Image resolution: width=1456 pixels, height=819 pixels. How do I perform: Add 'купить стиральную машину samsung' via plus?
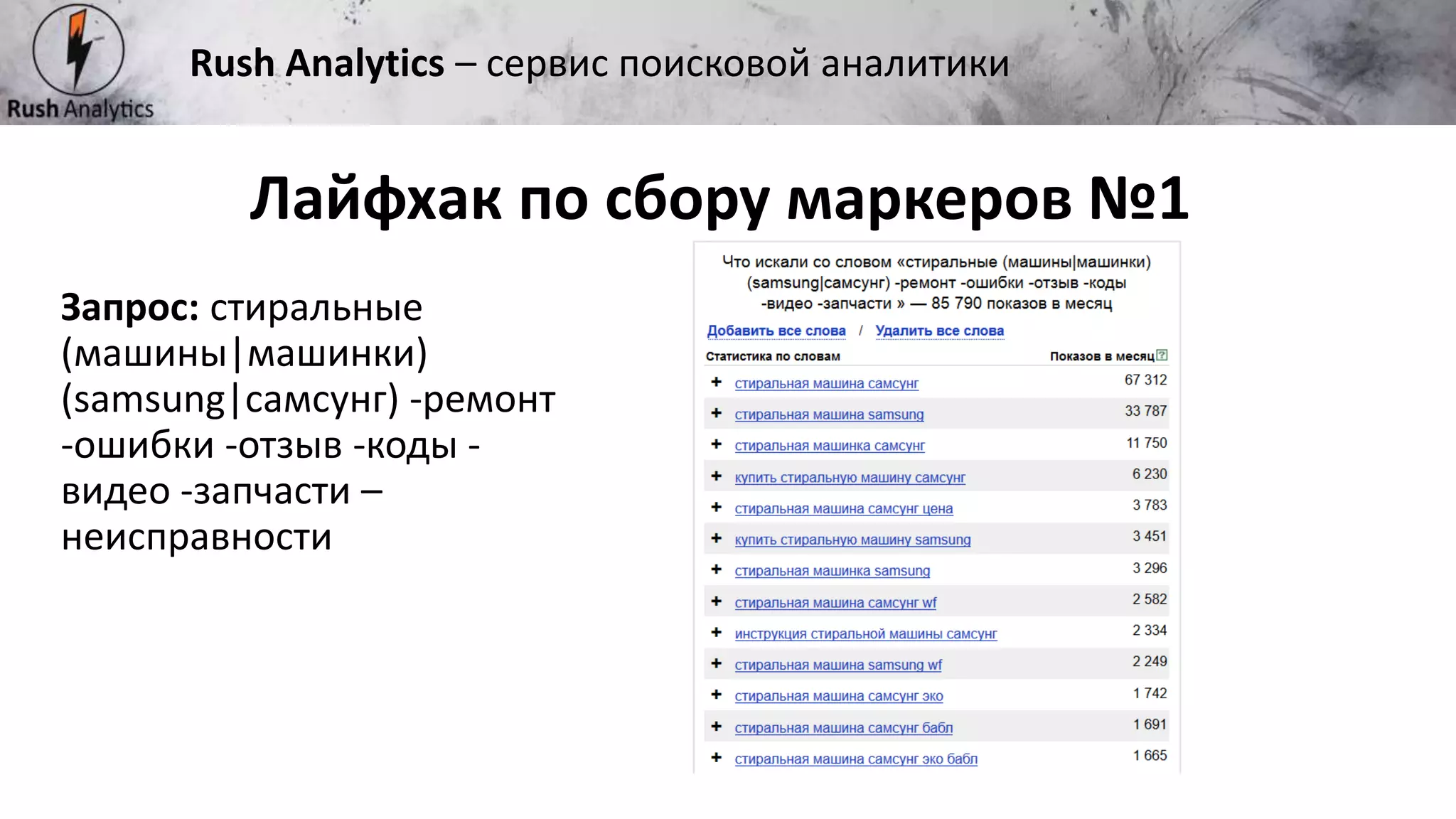pyautogui.click(x=717, y=539)
